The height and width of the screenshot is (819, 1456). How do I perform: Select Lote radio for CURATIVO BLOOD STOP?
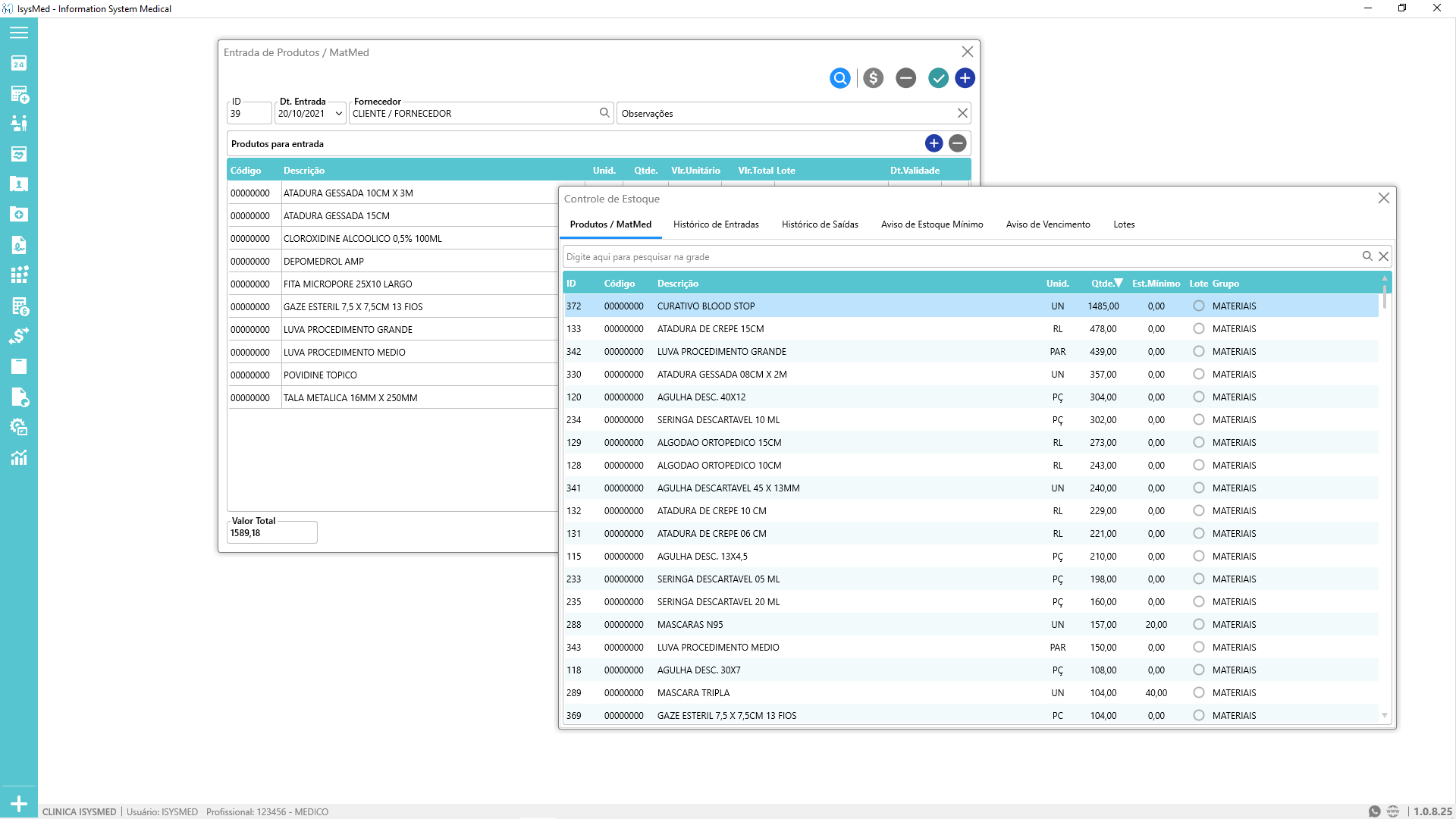pos(1198,306)
